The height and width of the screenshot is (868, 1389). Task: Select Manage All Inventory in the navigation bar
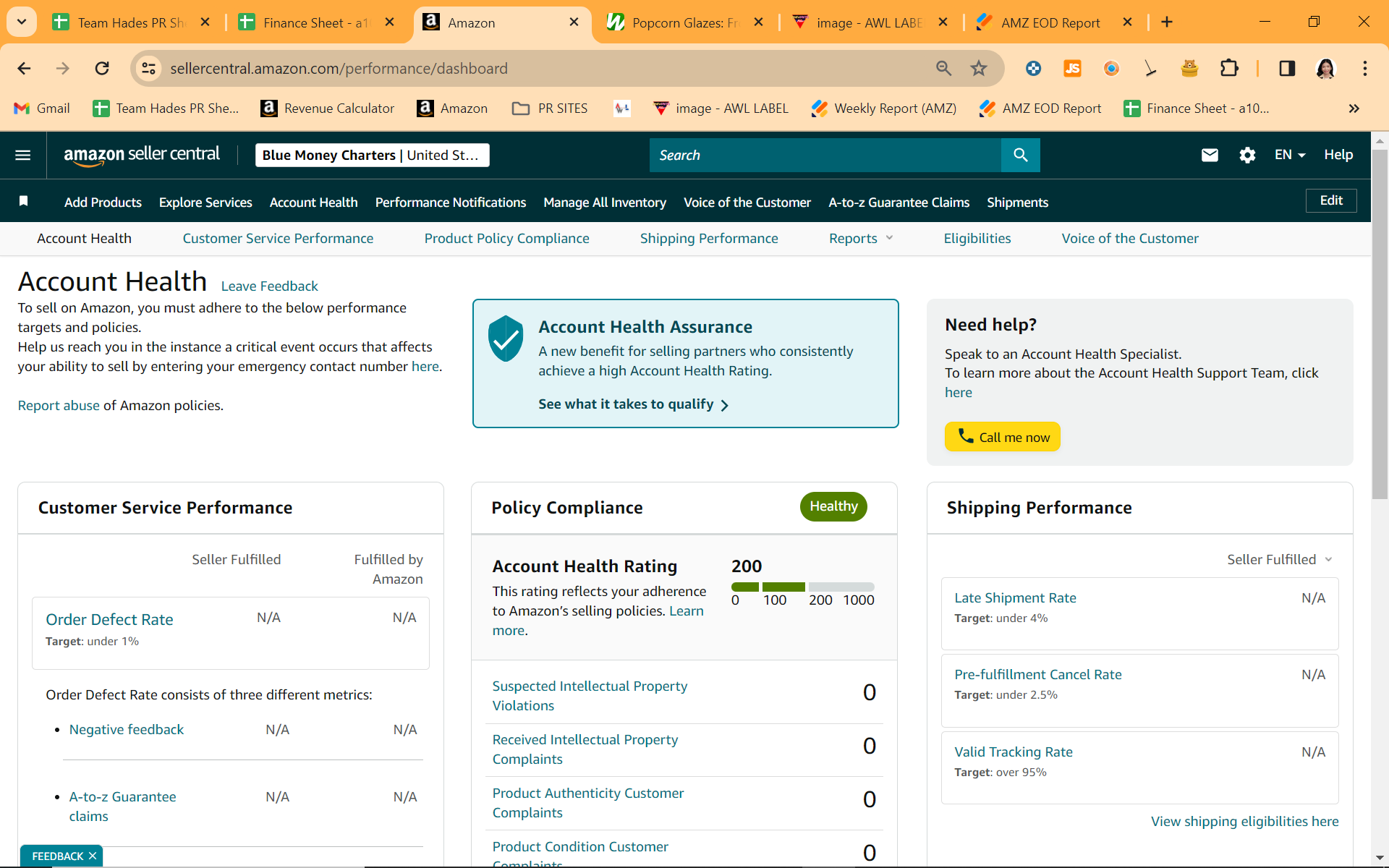coord(605,203)
